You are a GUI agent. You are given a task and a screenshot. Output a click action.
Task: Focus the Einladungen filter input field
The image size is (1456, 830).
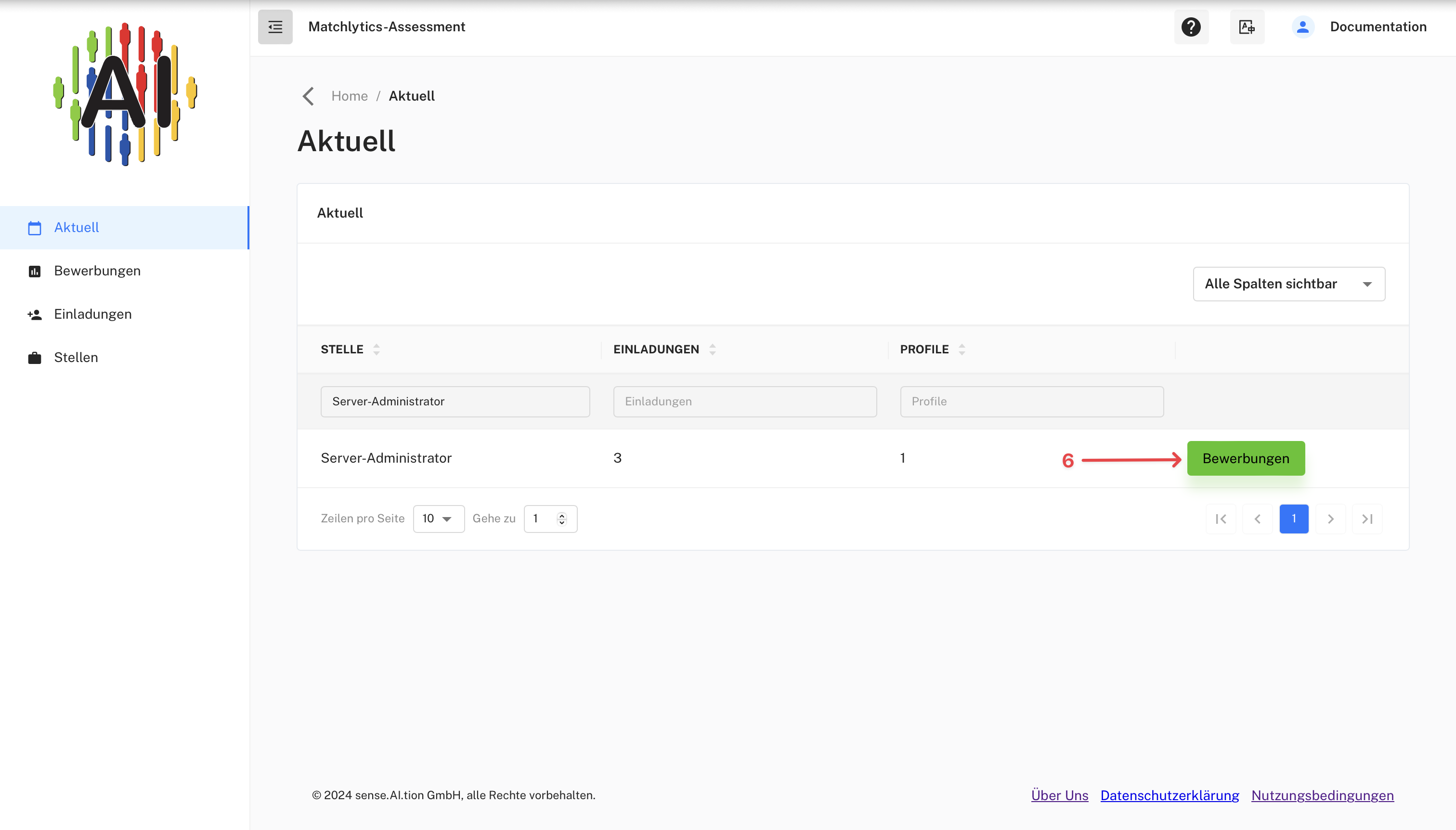[744, 402]
